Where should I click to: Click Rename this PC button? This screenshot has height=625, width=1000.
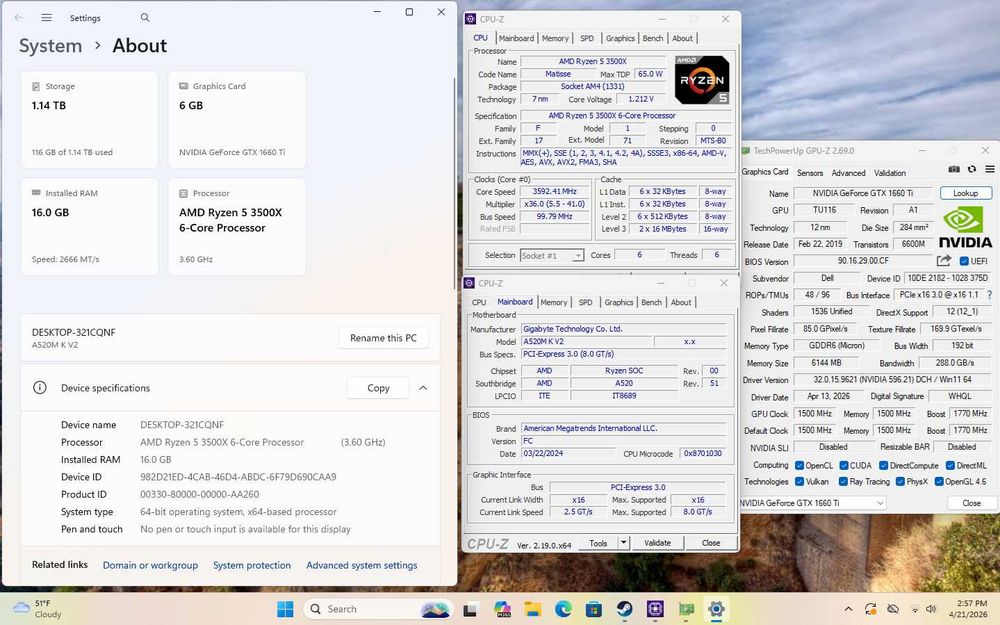point(383,338)
